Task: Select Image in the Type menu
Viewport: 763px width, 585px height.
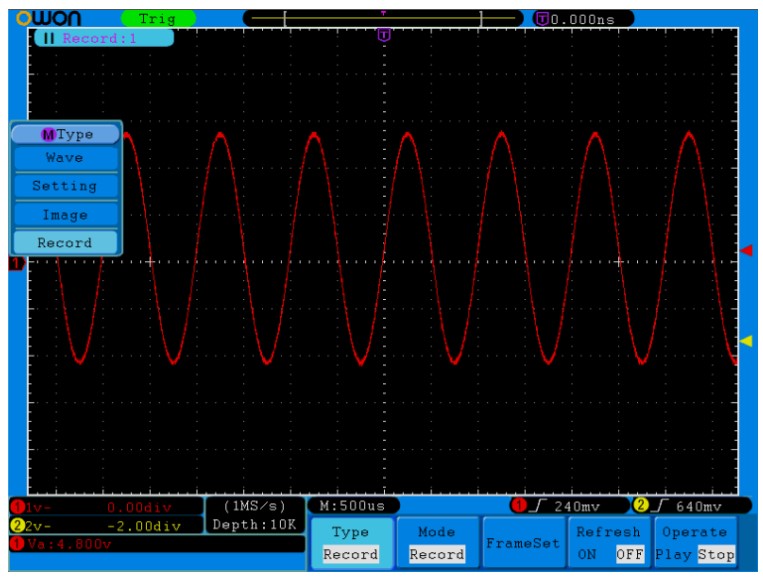Action: pyautogui.click(x=65, y=215)
